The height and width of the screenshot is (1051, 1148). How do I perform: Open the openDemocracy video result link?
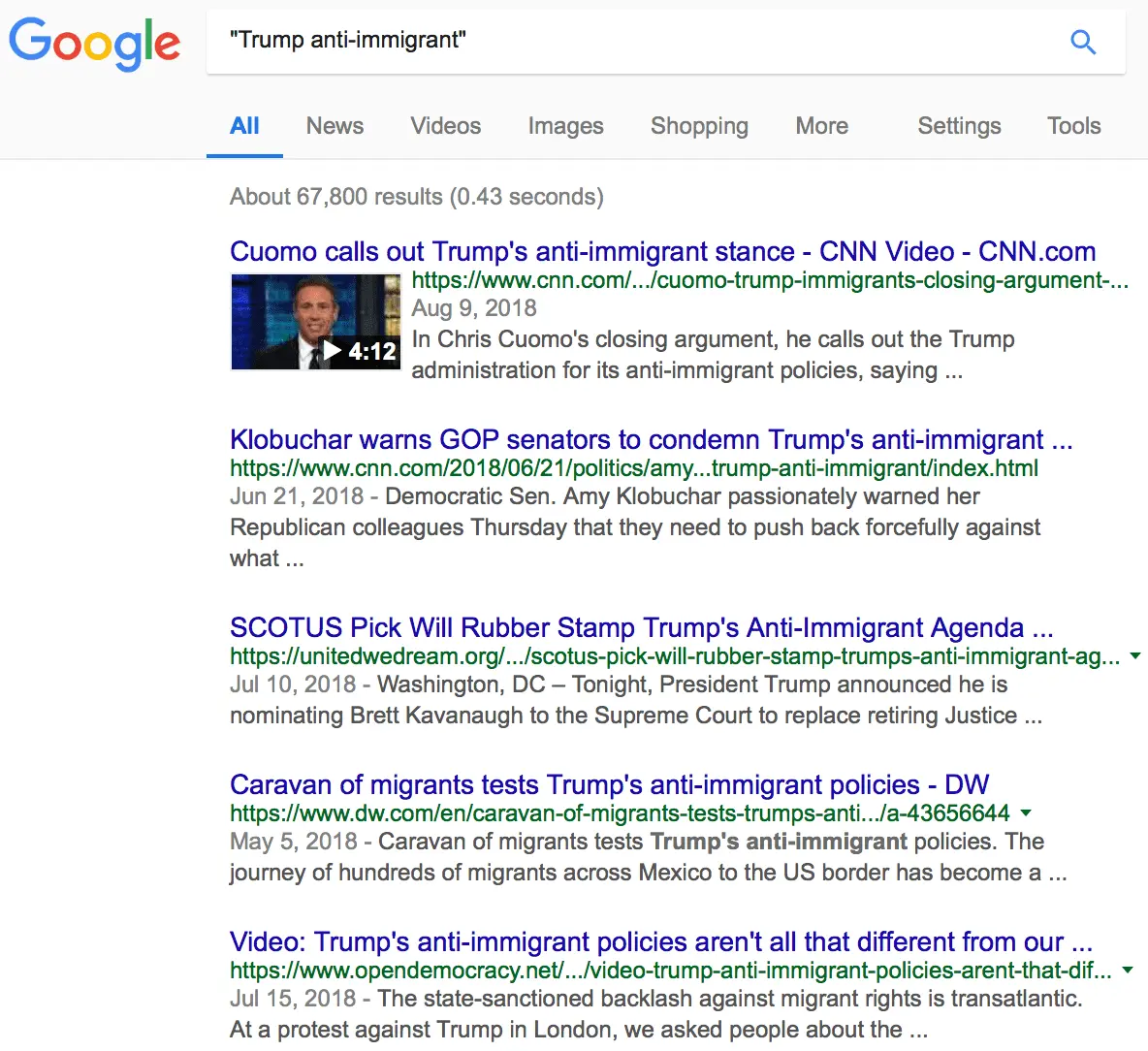click(x=660, y=942)
